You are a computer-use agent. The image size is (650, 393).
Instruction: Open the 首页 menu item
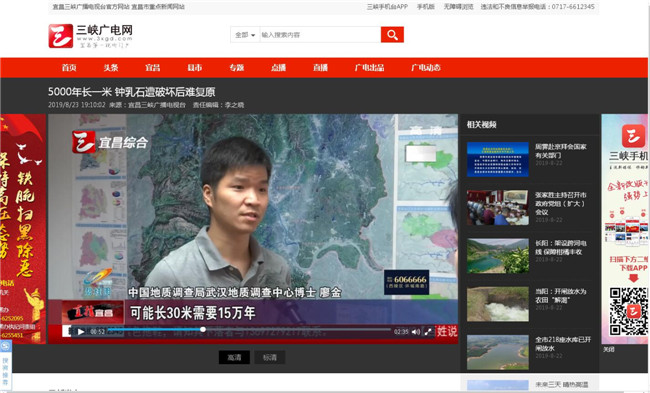tap(69, 68)
